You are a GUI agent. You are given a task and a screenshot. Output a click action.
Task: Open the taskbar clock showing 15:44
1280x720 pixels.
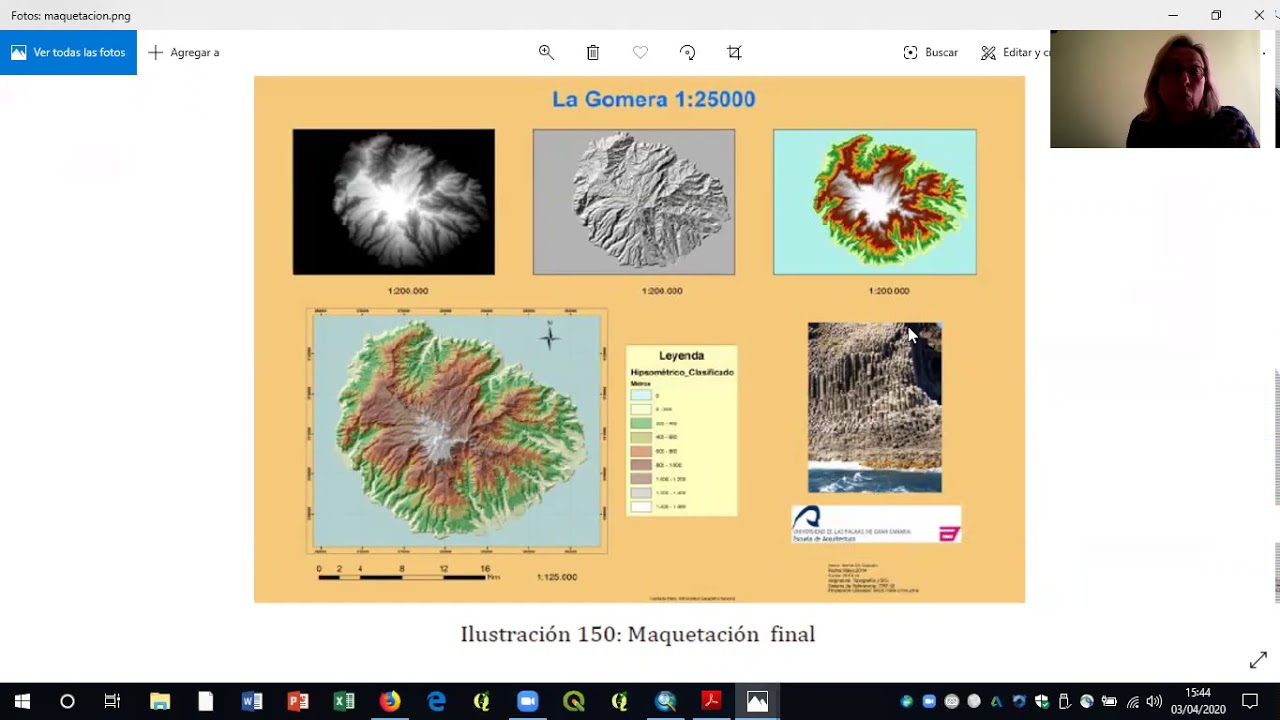(x=1198, y=701)
